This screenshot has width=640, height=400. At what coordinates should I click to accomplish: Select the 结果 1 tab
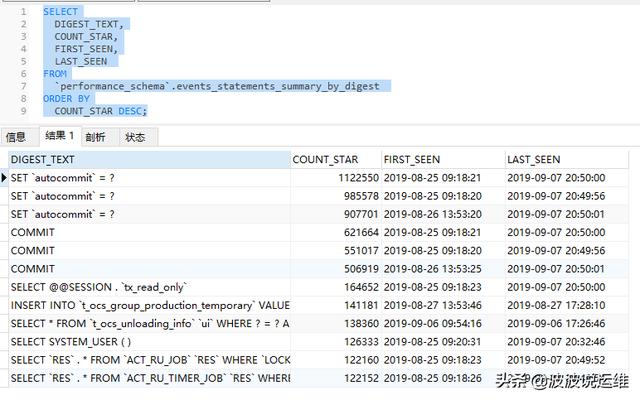tap(60, 136)
